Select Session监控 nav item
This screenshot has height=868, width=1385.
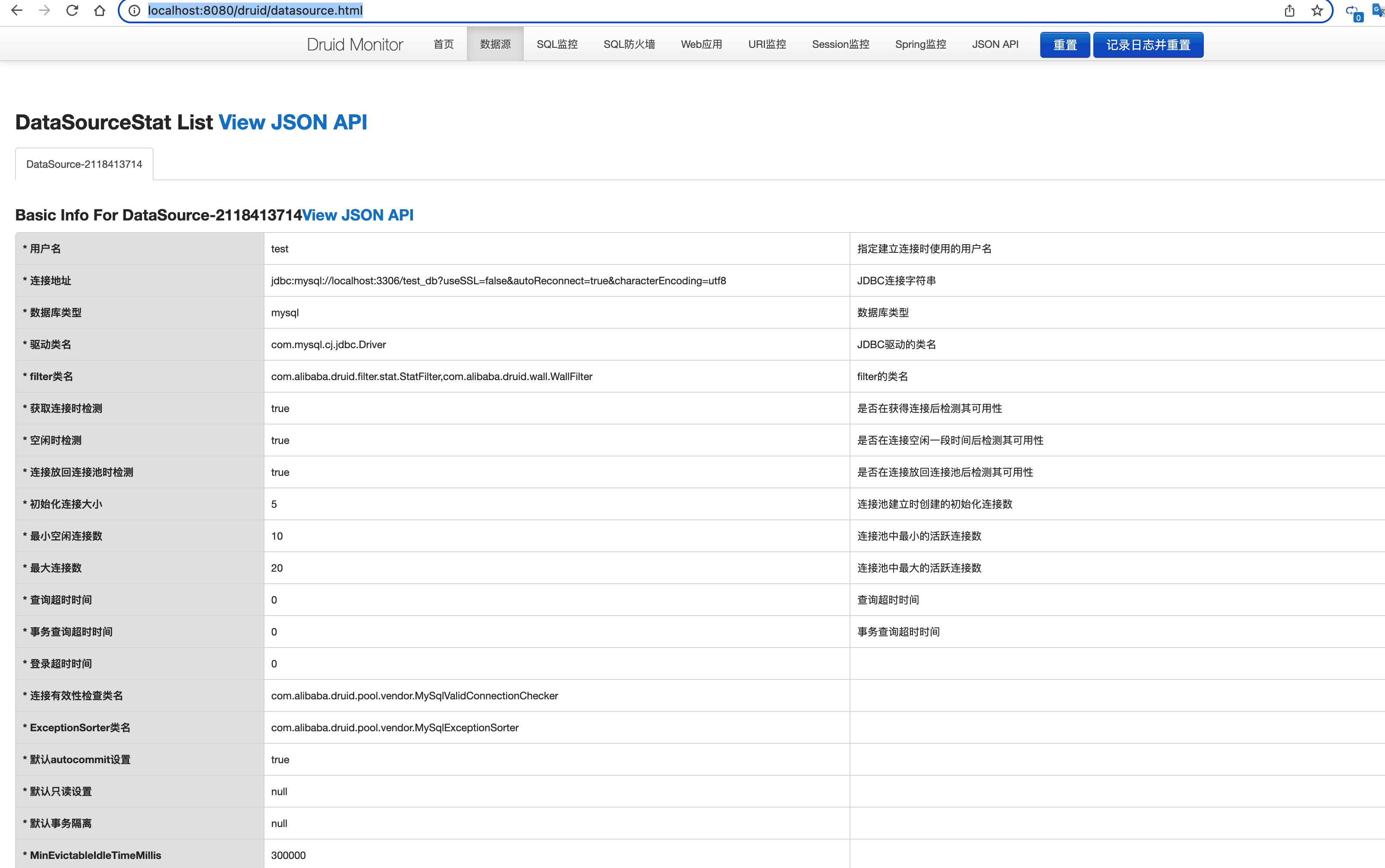coord(840,44)
